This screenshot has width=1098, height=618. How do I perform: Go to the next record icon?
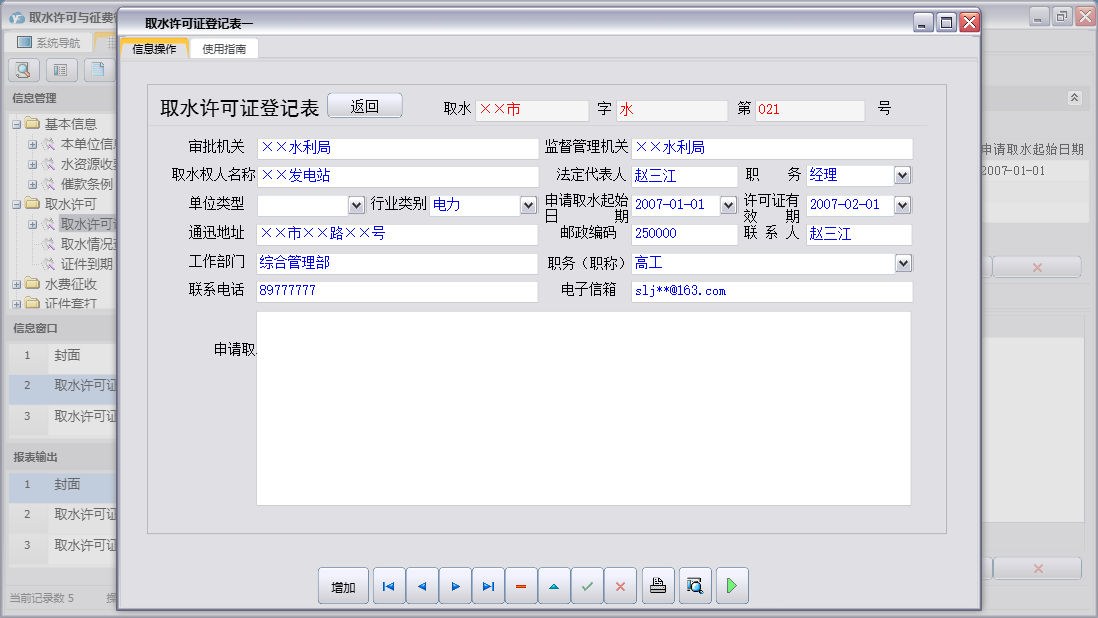[x=455, y=586]
